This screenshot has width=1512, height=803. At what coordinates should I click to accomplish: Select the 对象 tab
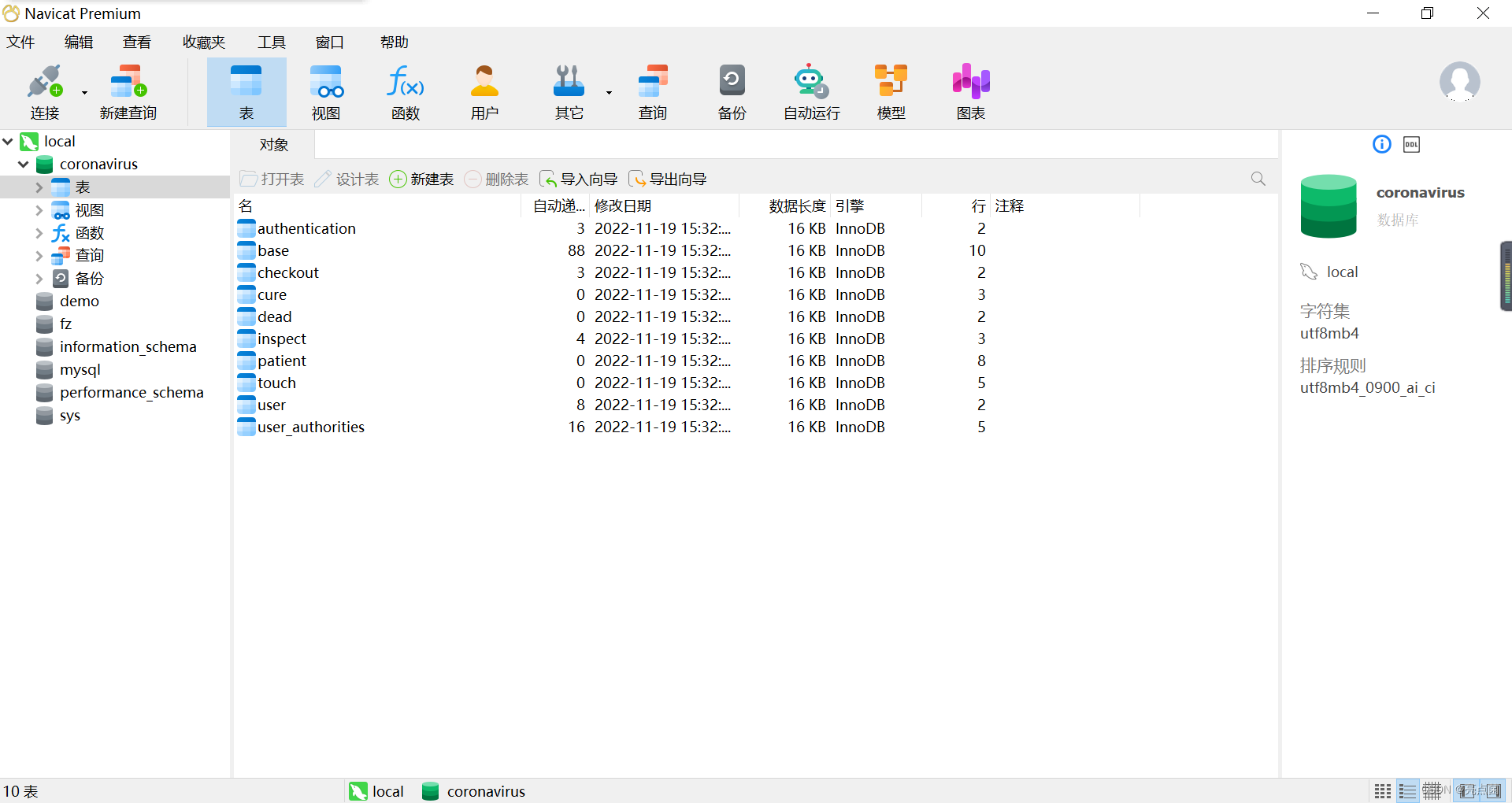pos(274,145)
